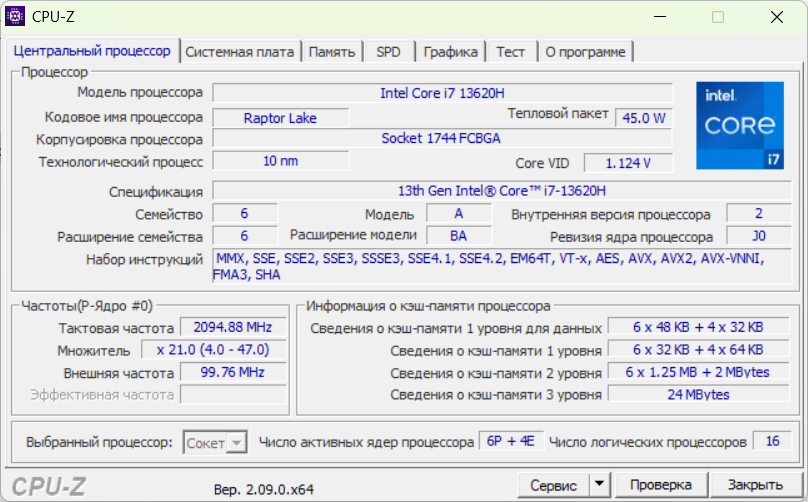808x502 pixels.
Task: Open the Графика tab
Action: point(450,52)
